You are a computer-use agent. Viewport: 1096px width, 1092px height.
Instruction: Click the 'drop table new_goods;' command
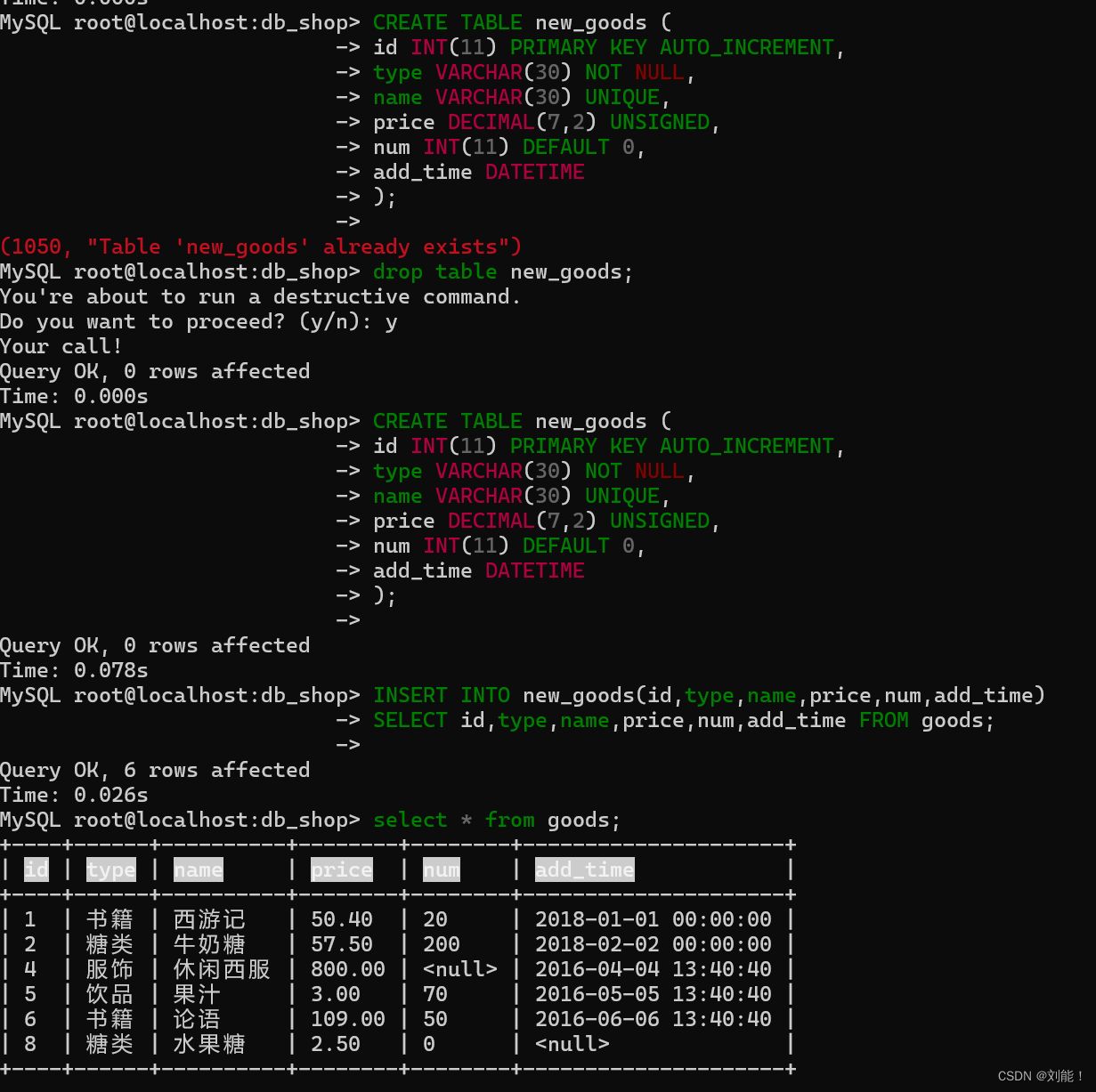(x=503, y=271)
